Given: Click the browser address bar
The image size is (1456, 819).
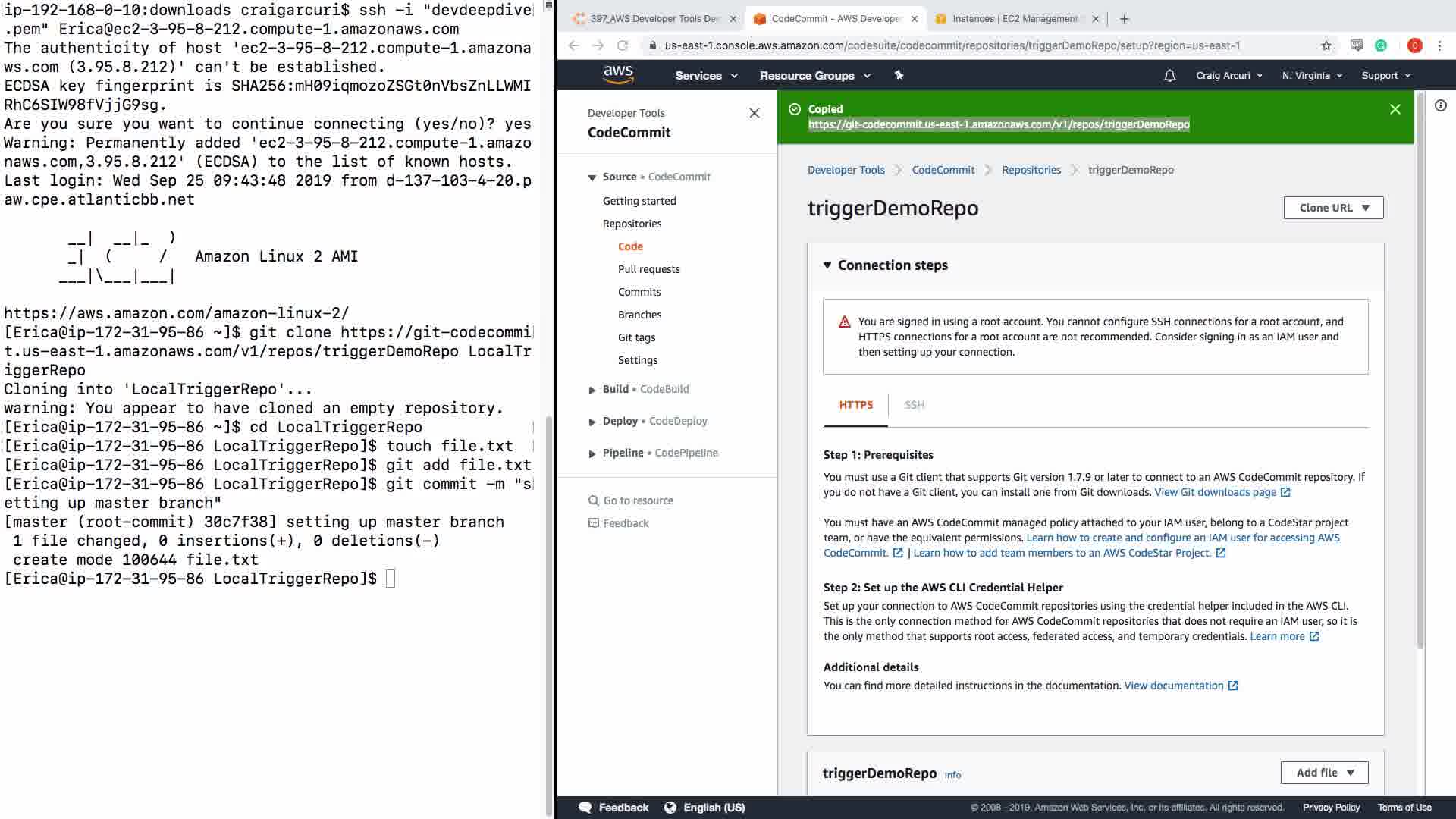Looking at the screenshot, I should 952,45.
